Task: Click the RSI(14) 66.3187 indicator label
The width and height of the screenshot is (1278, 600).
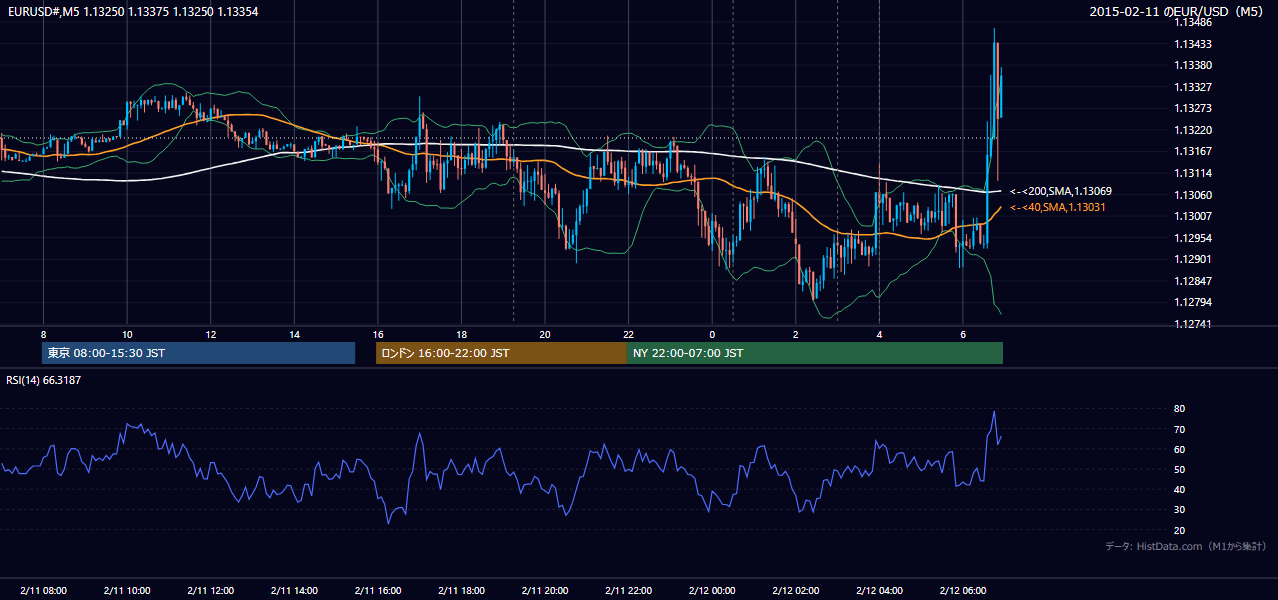Action: tap(44, 380)
